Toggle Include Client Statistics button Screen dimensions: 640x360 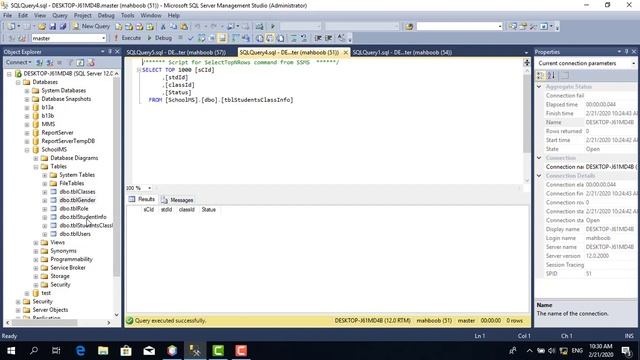pyautogui.click(x=246, y=38)
